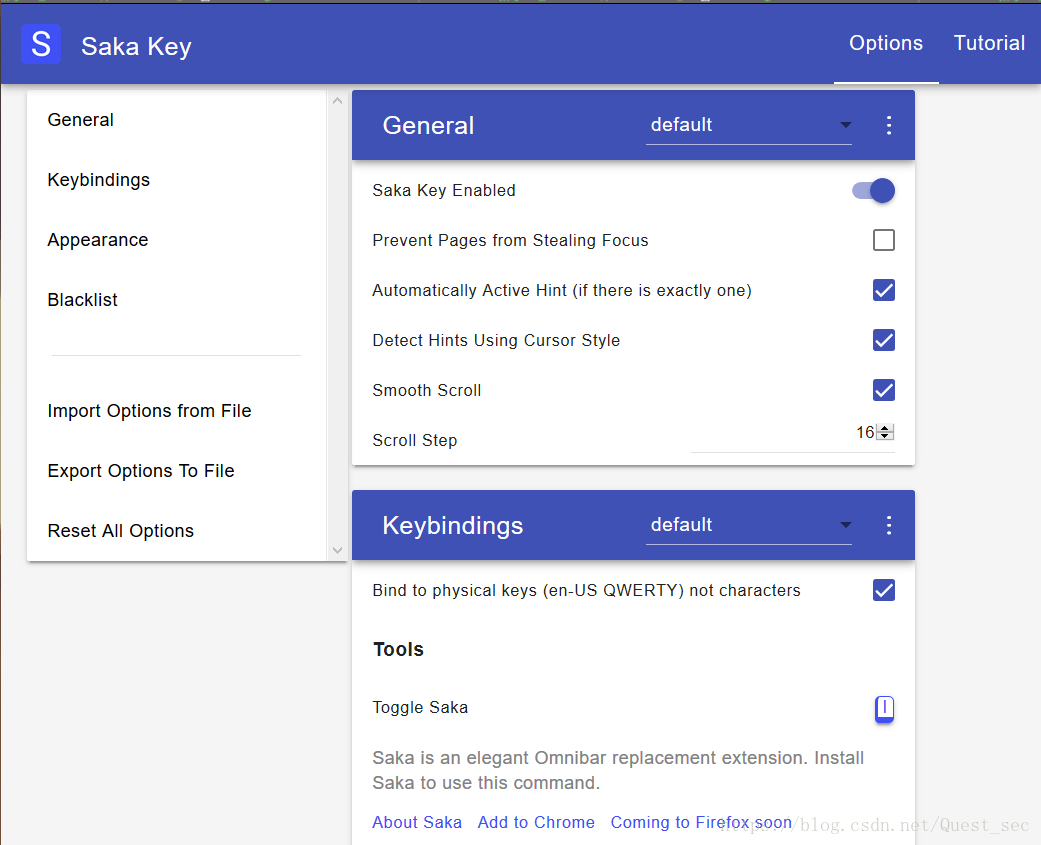Click the General card heading

click(x=428, y=125)
